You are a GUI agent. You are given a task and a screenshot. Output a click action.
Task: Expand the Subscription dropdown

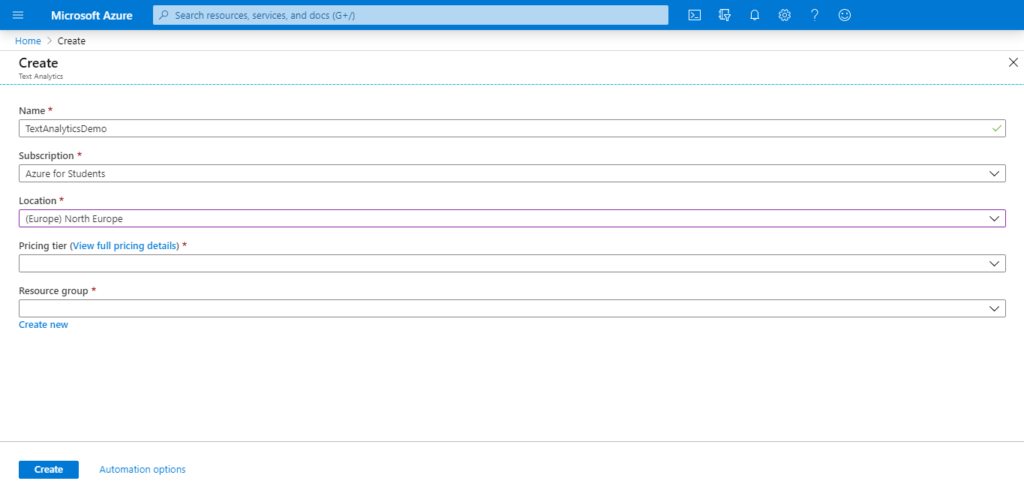[x=512, y=173]
